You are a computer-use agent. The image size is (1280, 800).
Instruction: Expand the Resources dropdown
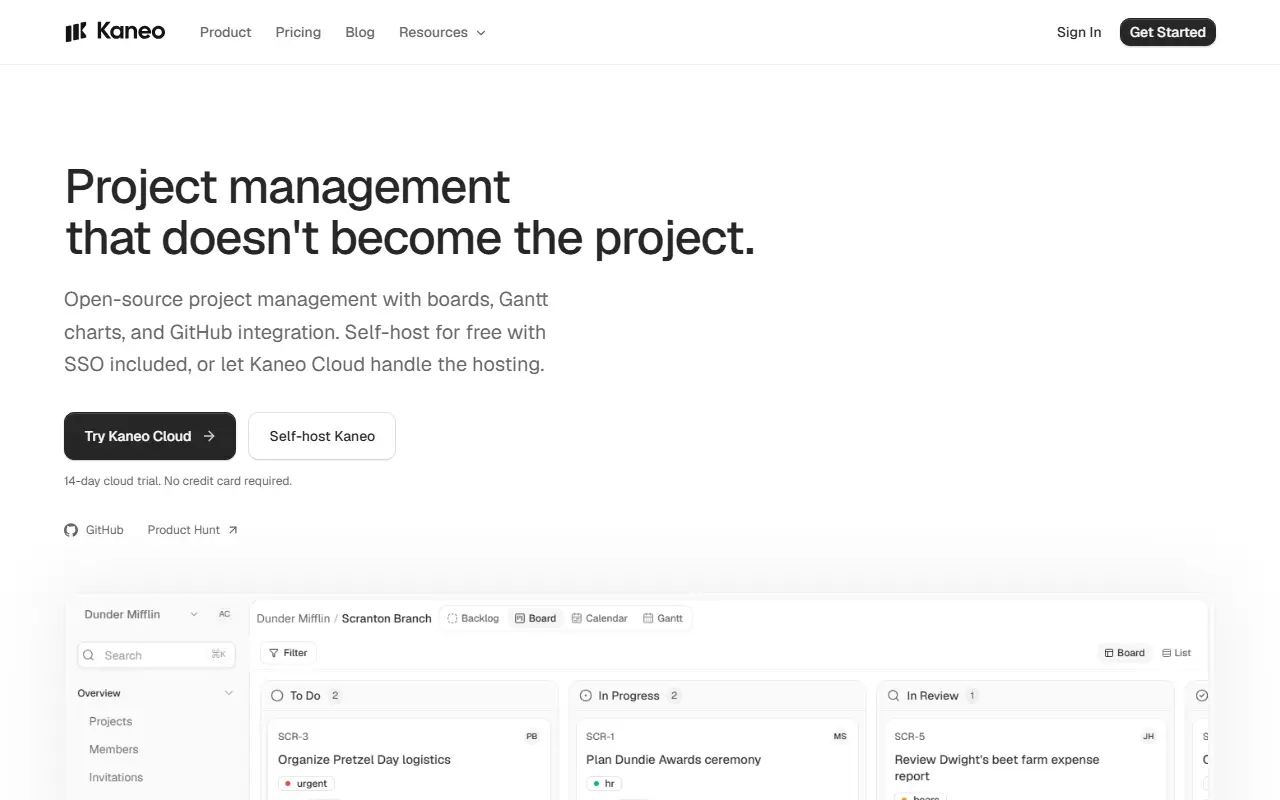tap(442, 32)
